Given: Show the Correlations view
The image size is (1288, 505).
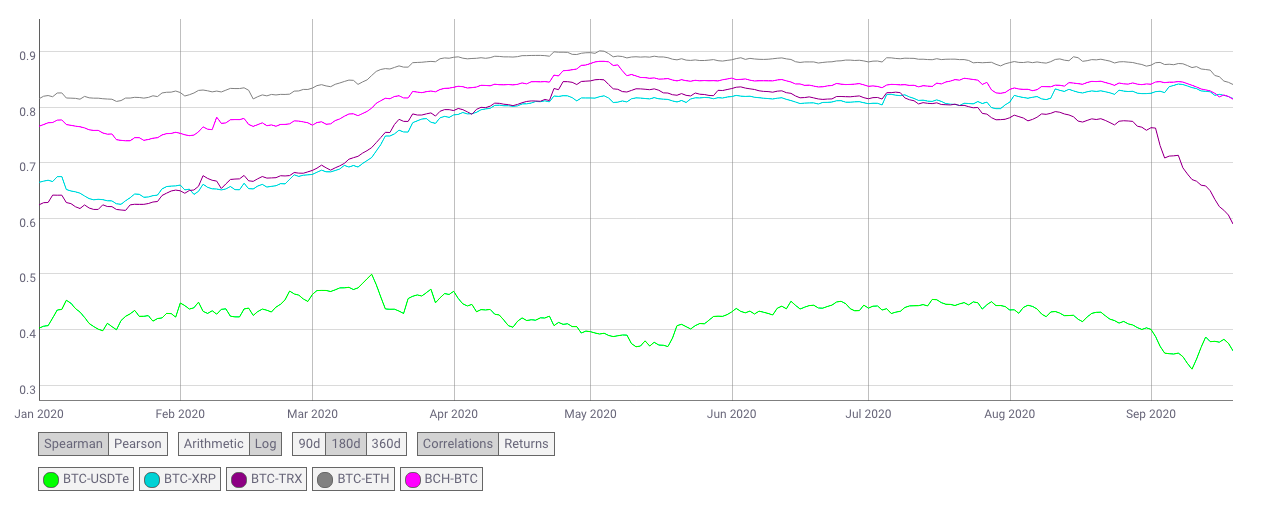Looking at the screenshot, I should [458, 443].
